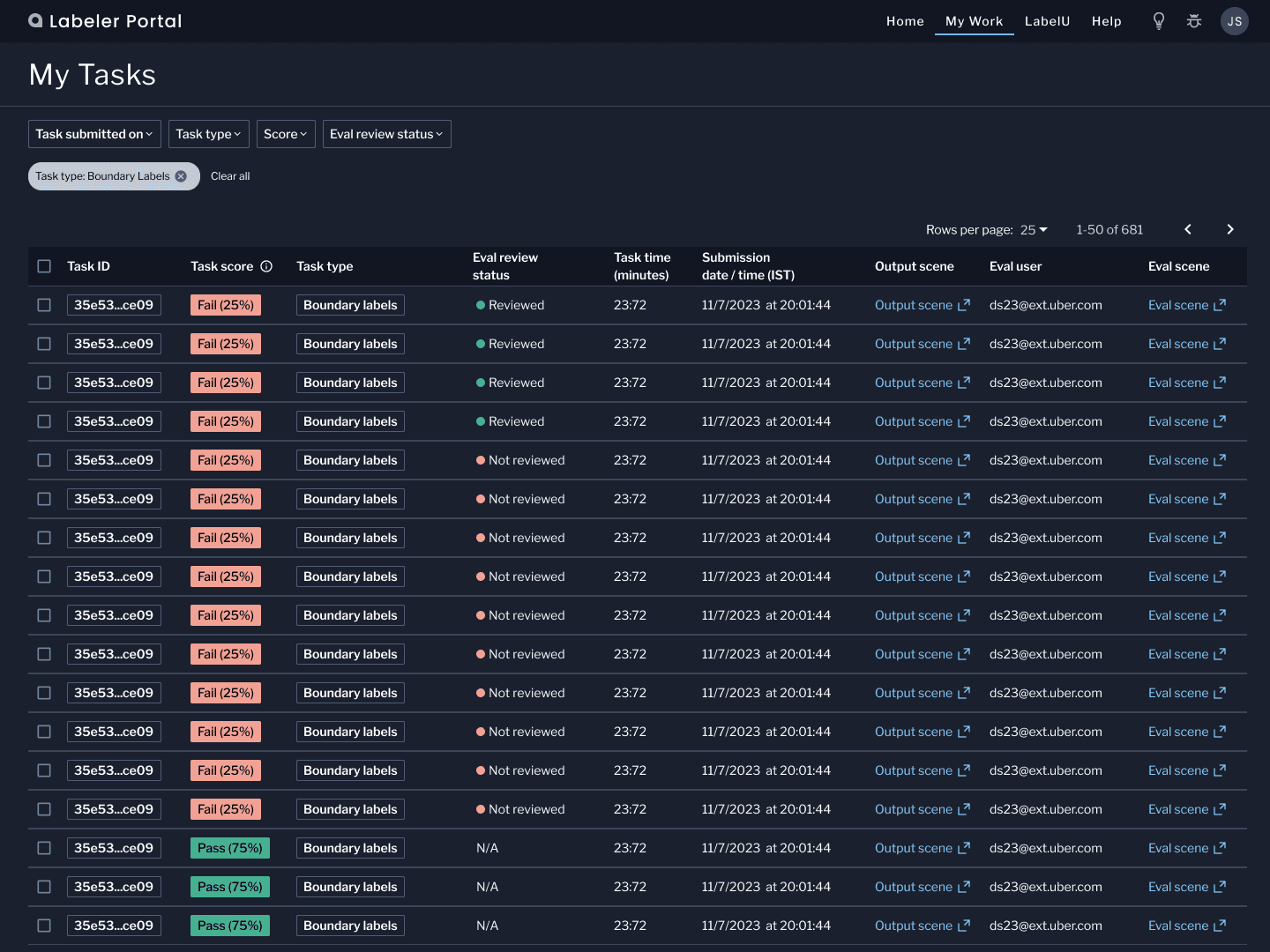Toggle the select-all header checkbox
This screenshot has width=1270, height=952.
(x=44, y=266)
